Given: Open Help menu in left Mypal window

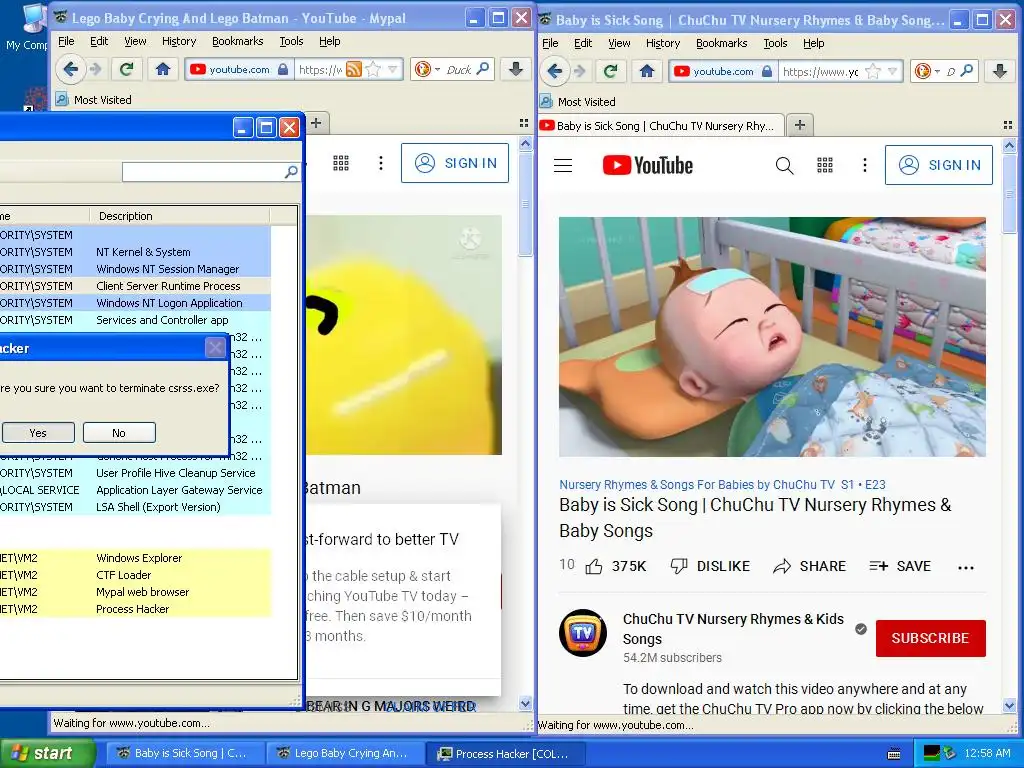Looking at the screenshot, I should (x=330, y=41).
